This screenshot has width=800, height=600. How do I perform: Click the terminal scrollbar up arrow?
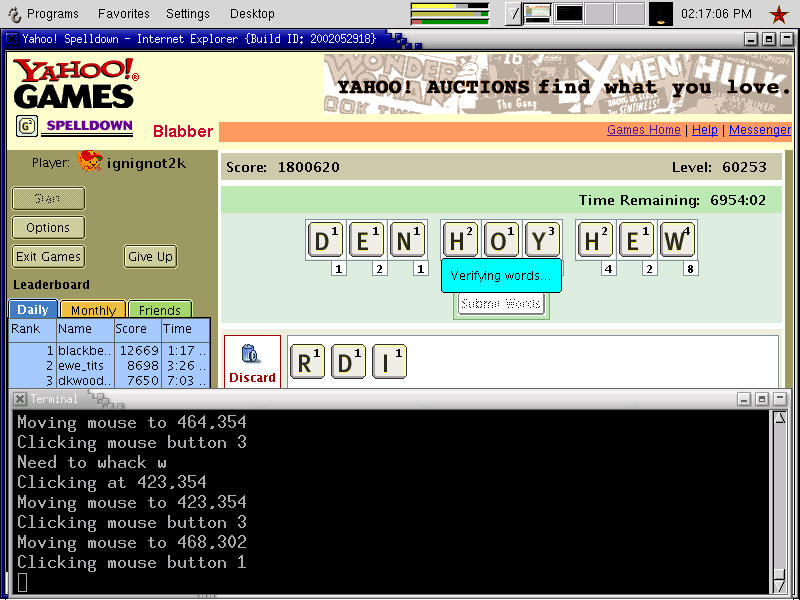(x=780, y=418)
